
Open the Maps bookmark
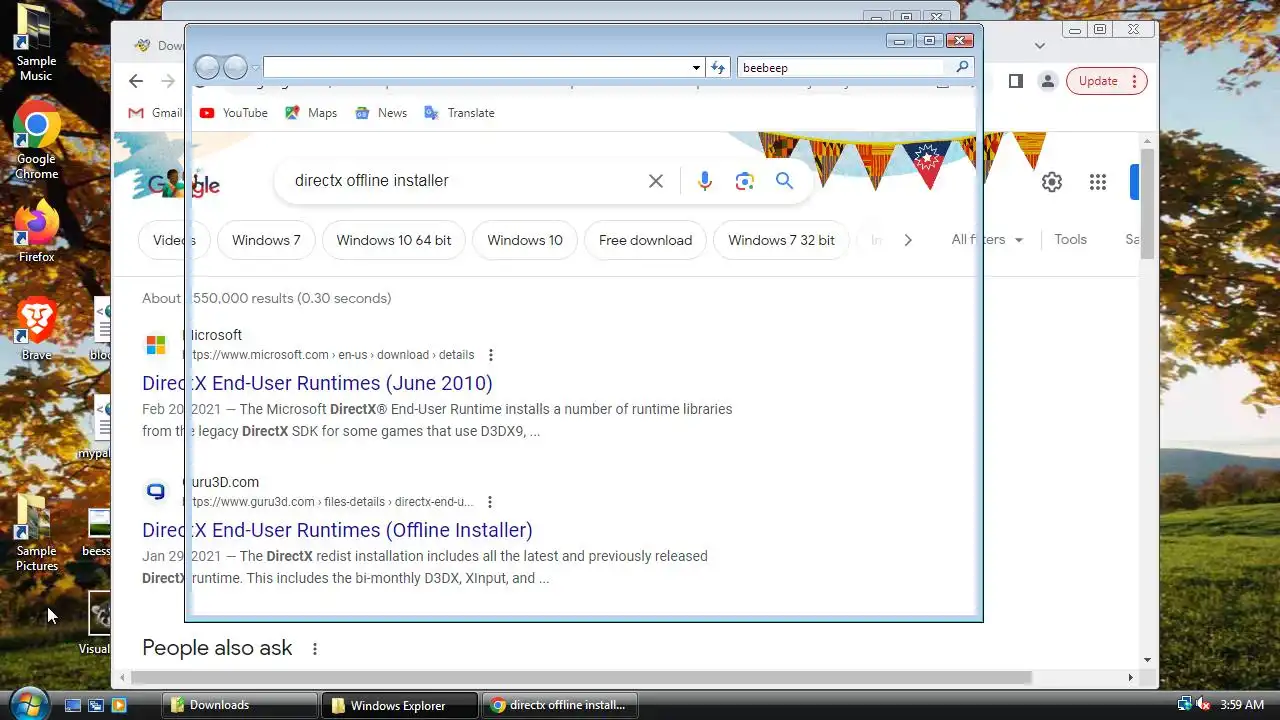coord(311,113)
